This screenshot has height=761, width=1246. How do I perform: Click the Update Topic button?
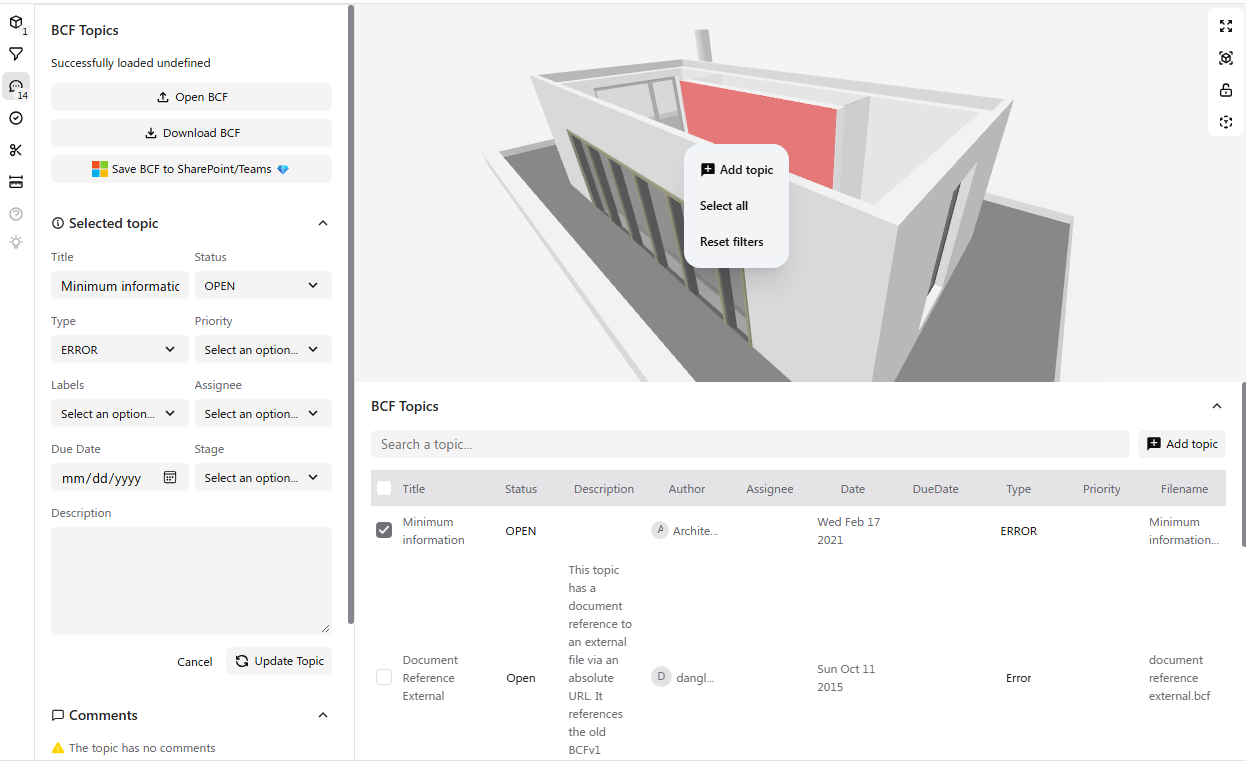coord(279,661)
